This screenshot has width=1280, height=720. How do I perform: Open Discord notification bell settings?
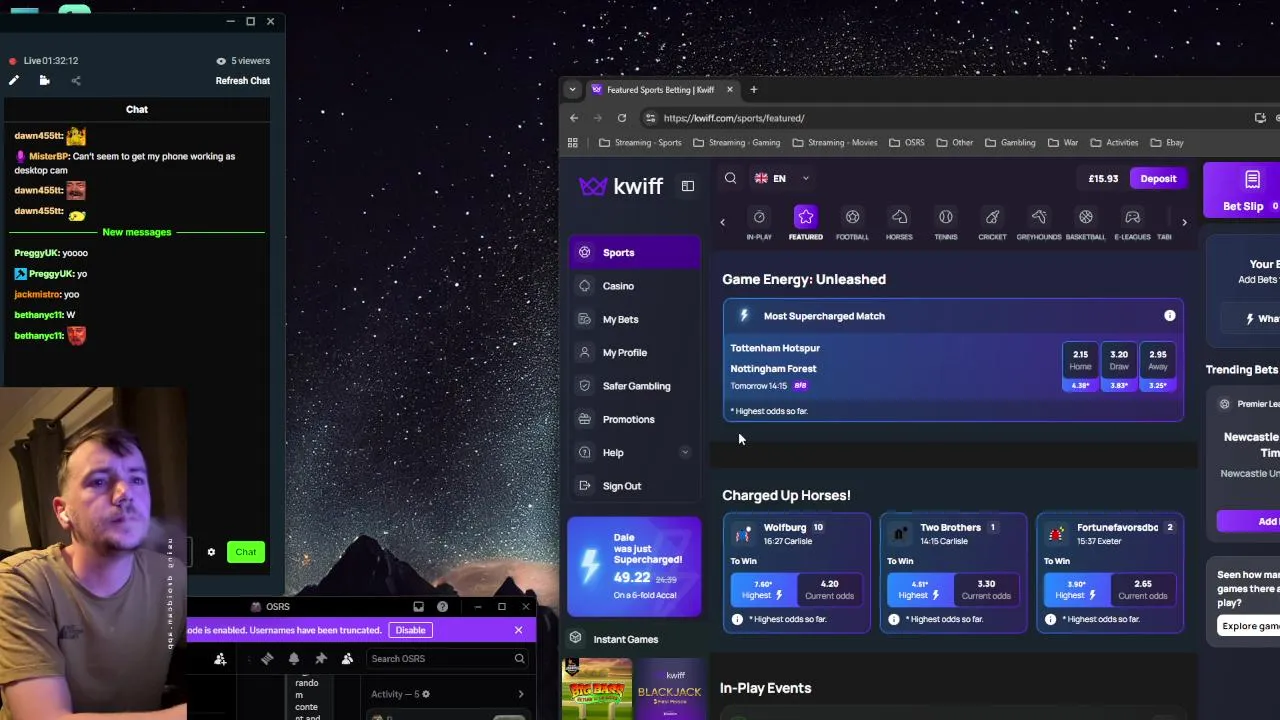(x=294, y=659)
